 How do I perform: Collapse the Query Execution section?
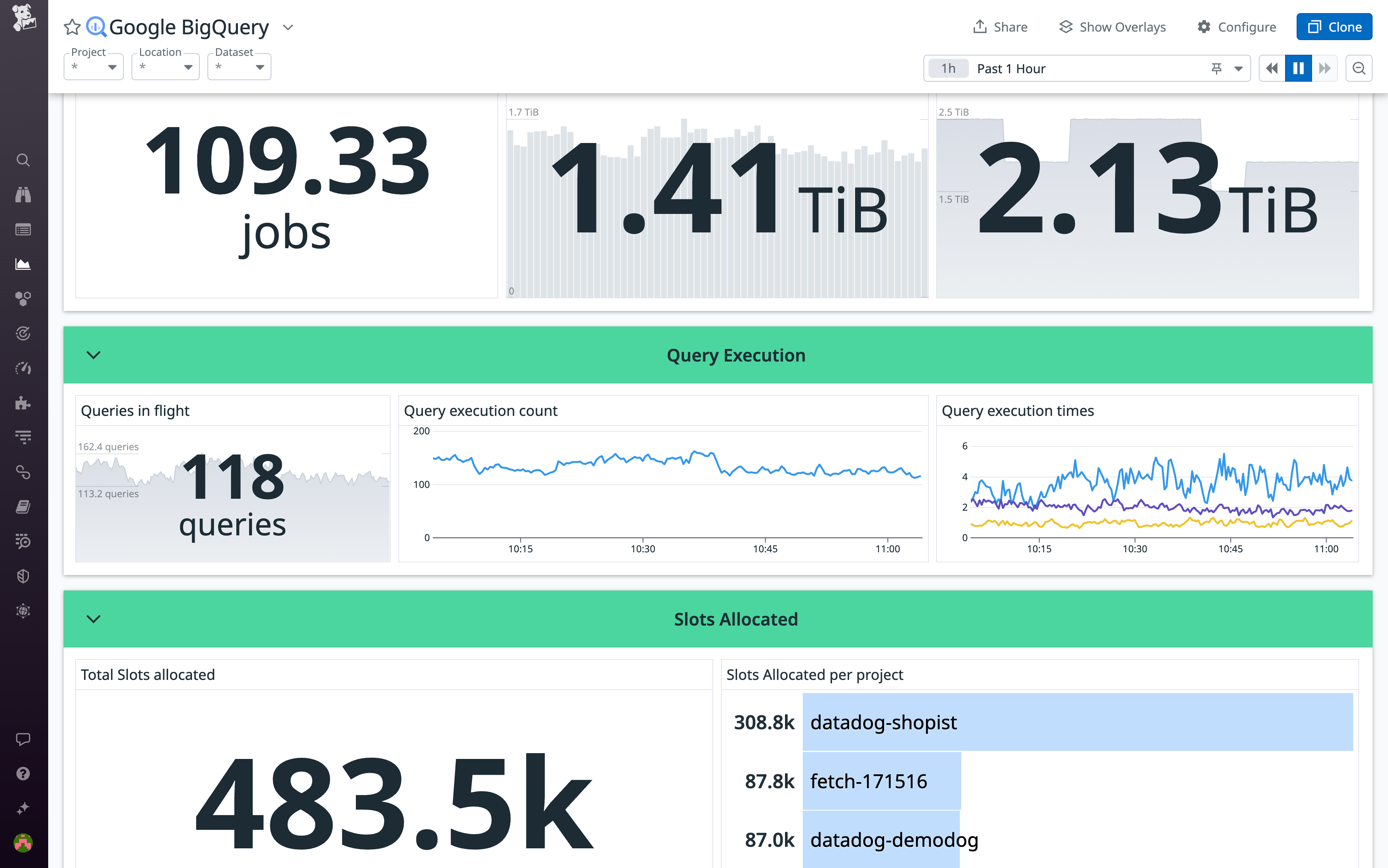(94, 355)
